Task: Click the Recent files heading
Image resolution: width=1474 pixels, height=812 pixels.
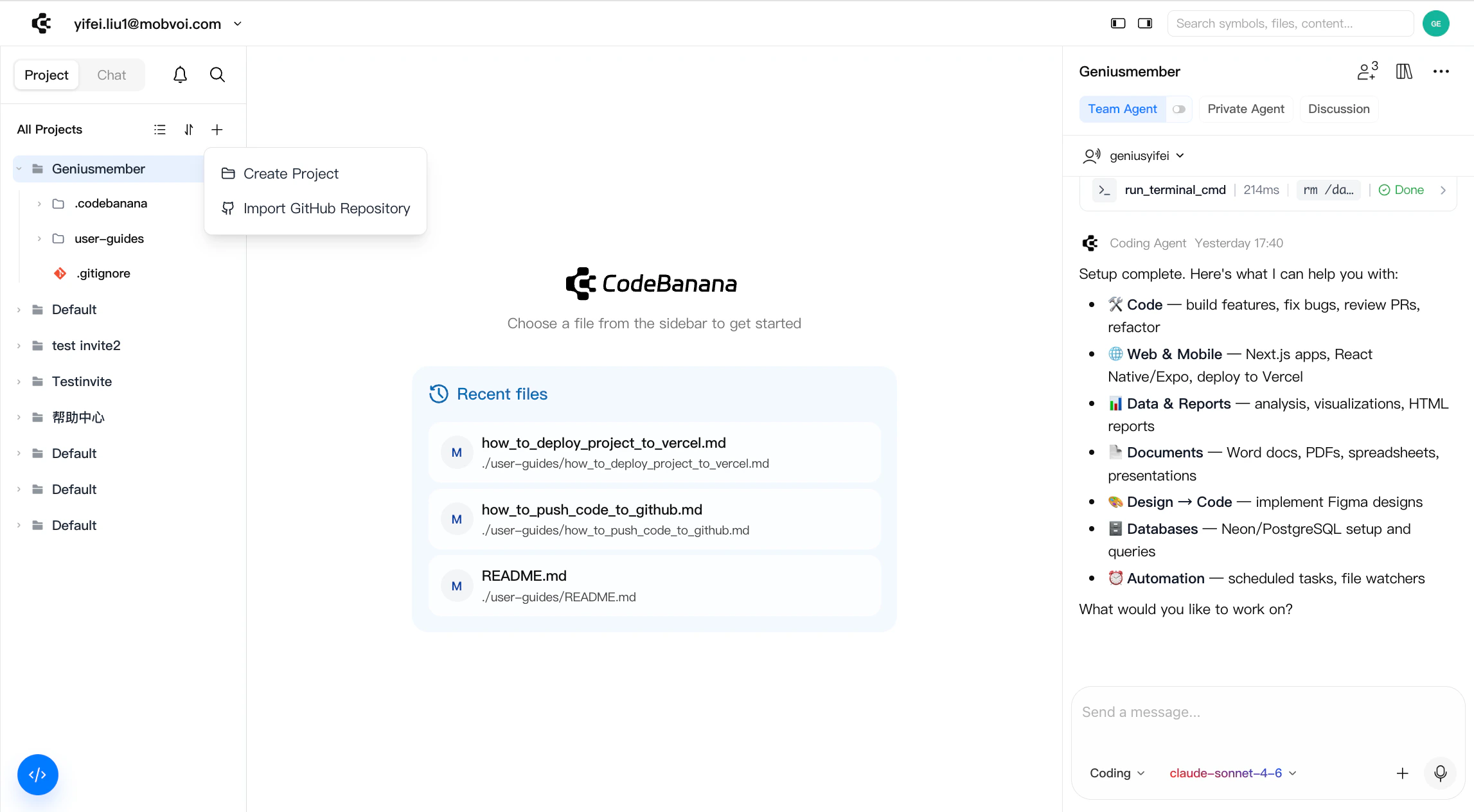Action: [502, 394]
